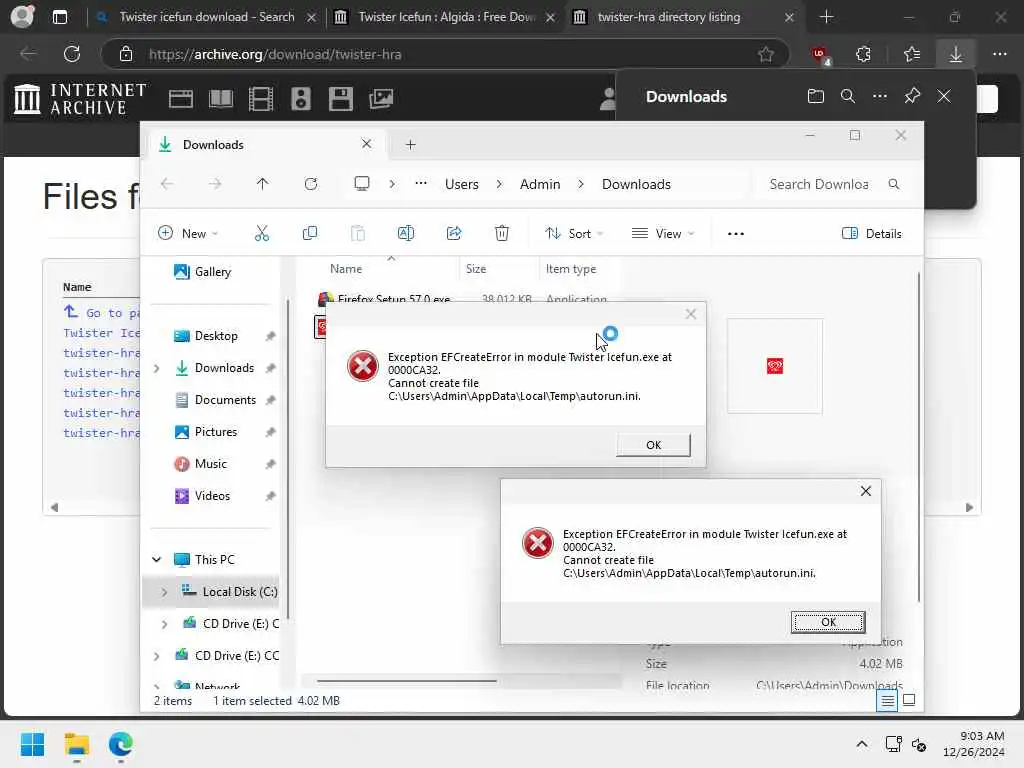
Task: Switch to large thumbnails view icon in status bar
Action: pyautogui.click(x=908, y=701)
